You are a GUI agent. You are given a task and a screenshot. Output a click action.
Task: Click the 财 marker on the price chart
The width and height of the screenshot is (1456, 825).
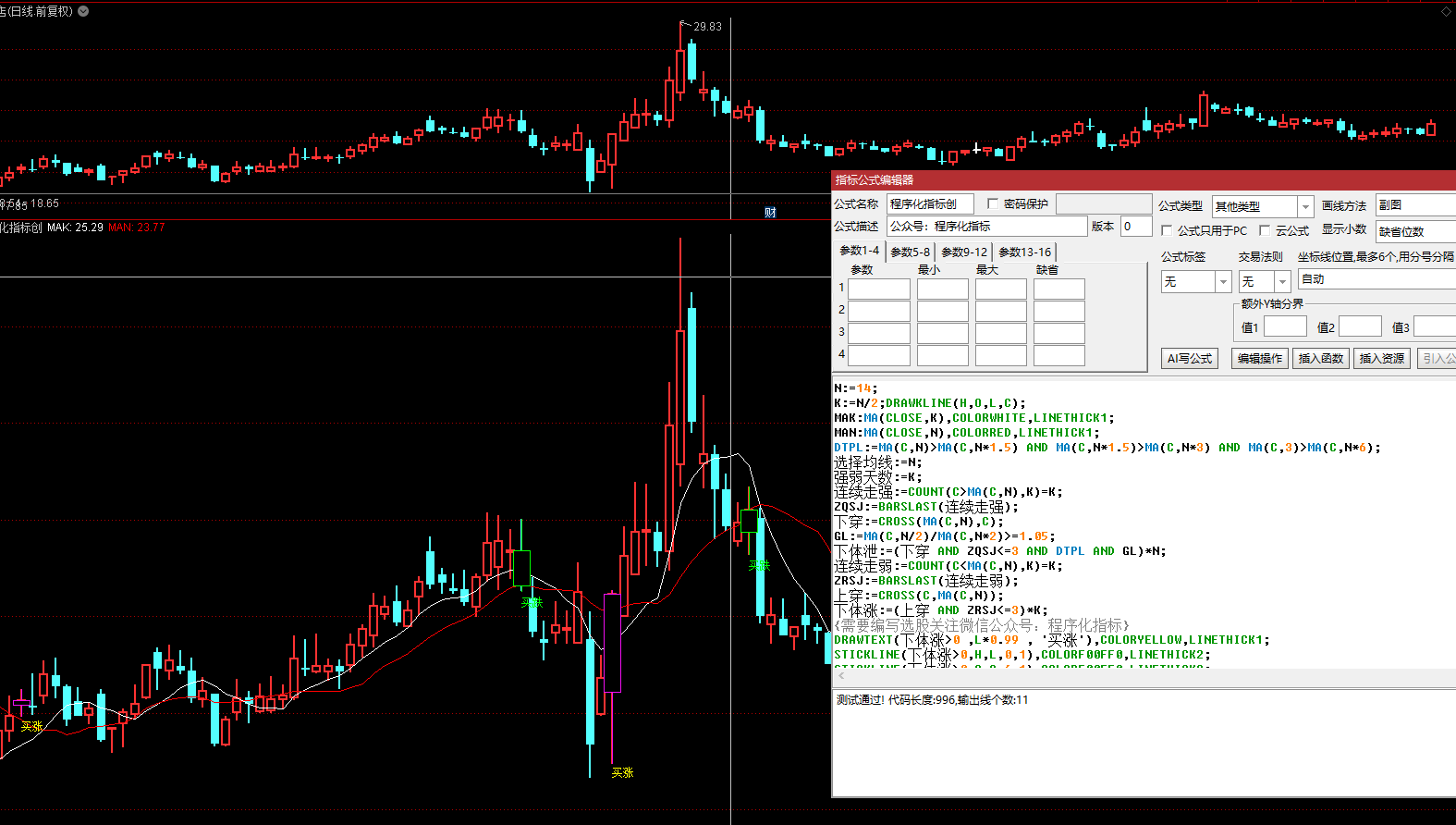pyautogui.click(x=770, y=213)
